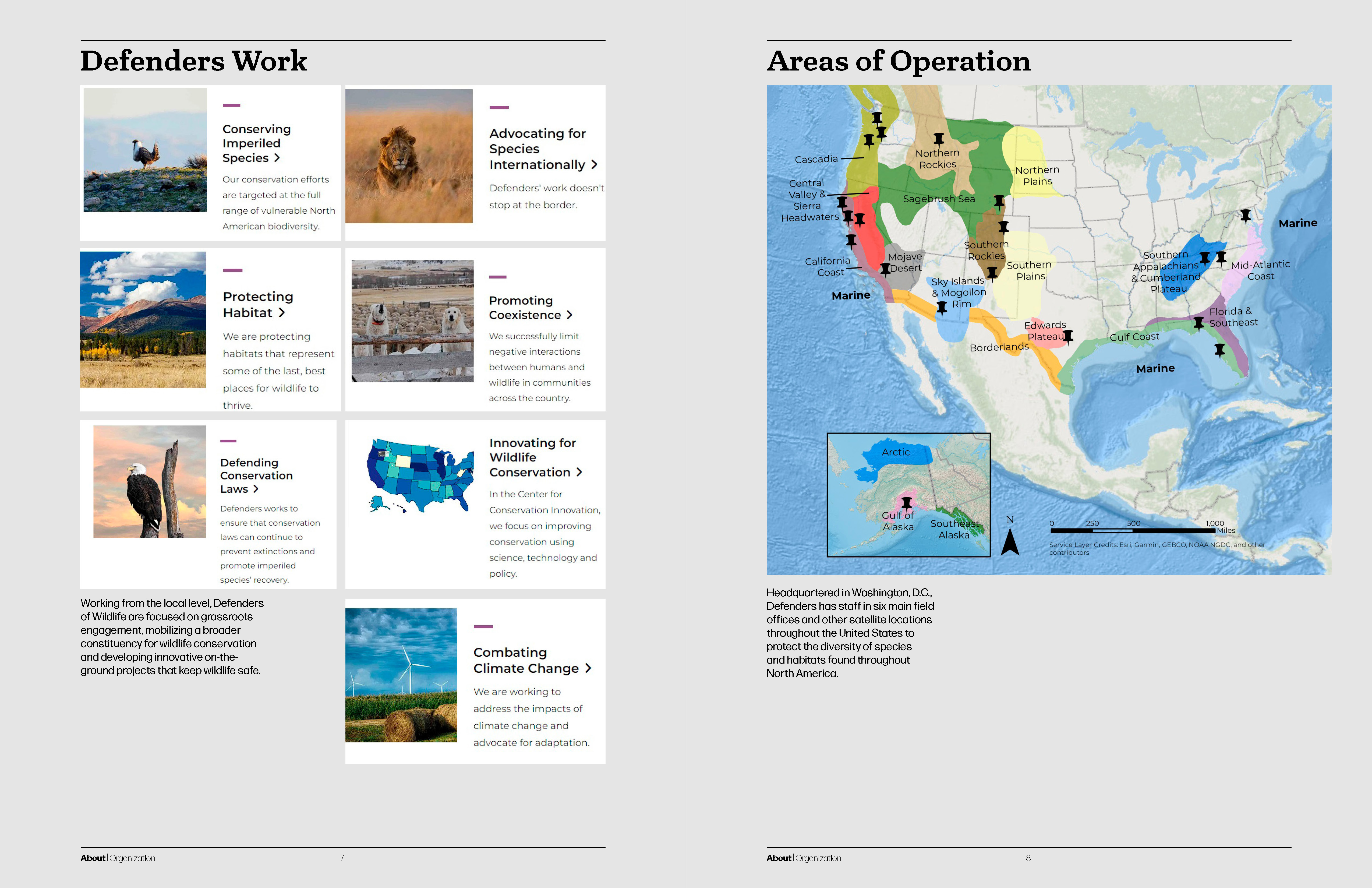1372x888 pixels.
Task: Click the pushpin next to Mojave Desert
Action: [x=885, y=269]
